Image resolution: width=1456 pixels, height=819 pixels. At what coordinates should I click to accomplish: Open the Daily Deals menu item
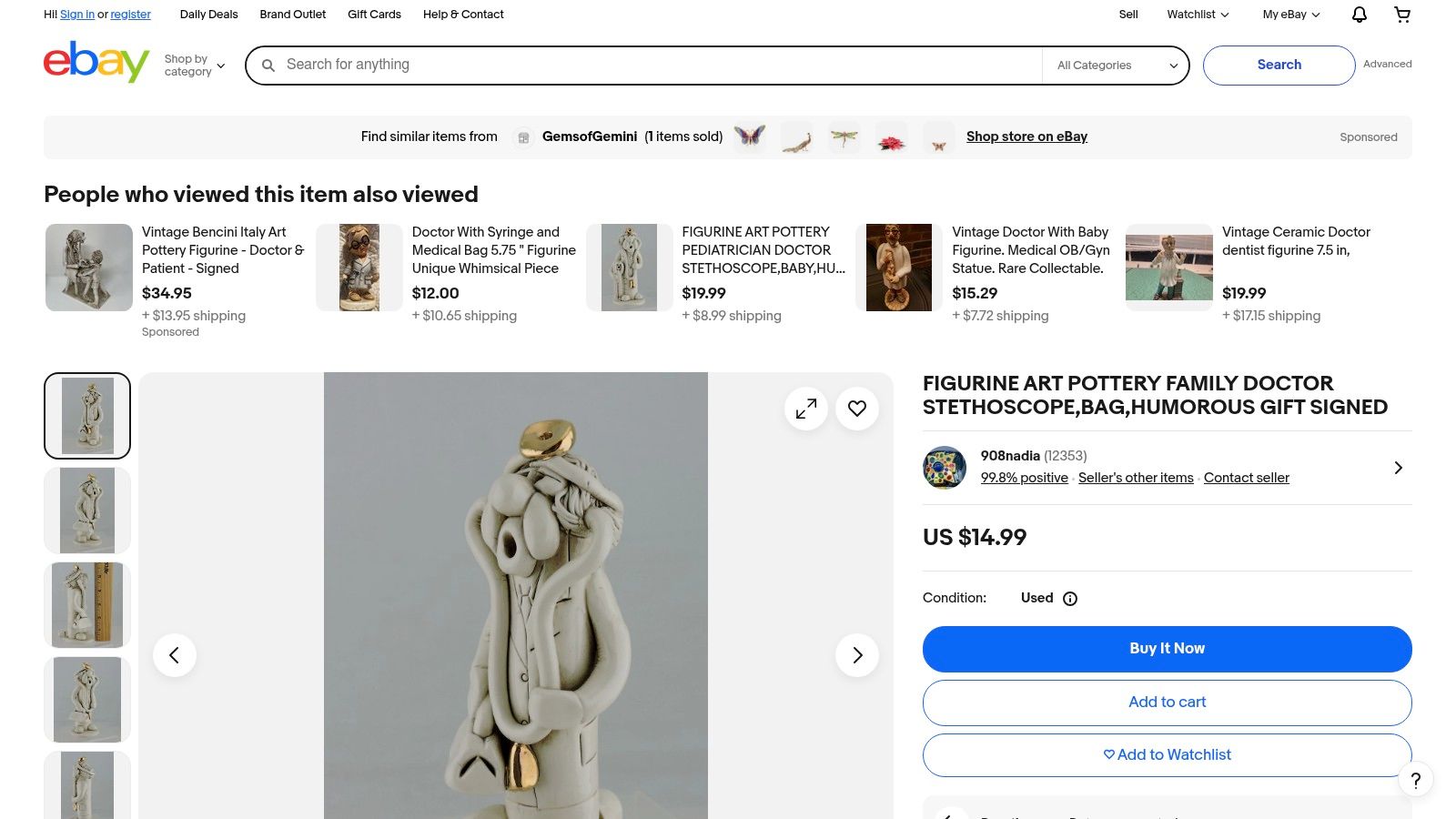coord(208,15)
